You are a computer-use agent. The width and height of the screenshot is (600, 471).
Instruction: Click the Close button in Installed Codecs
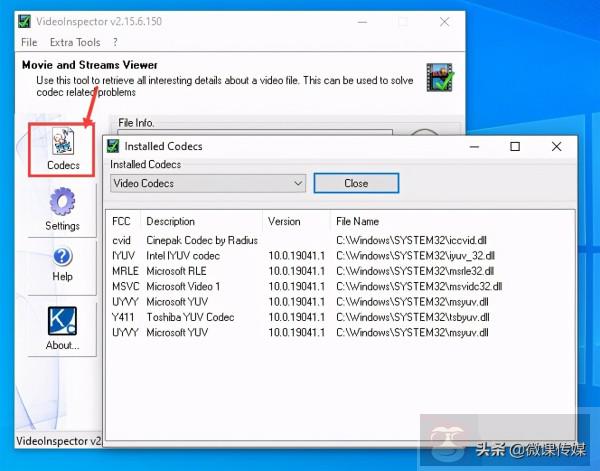356,183
